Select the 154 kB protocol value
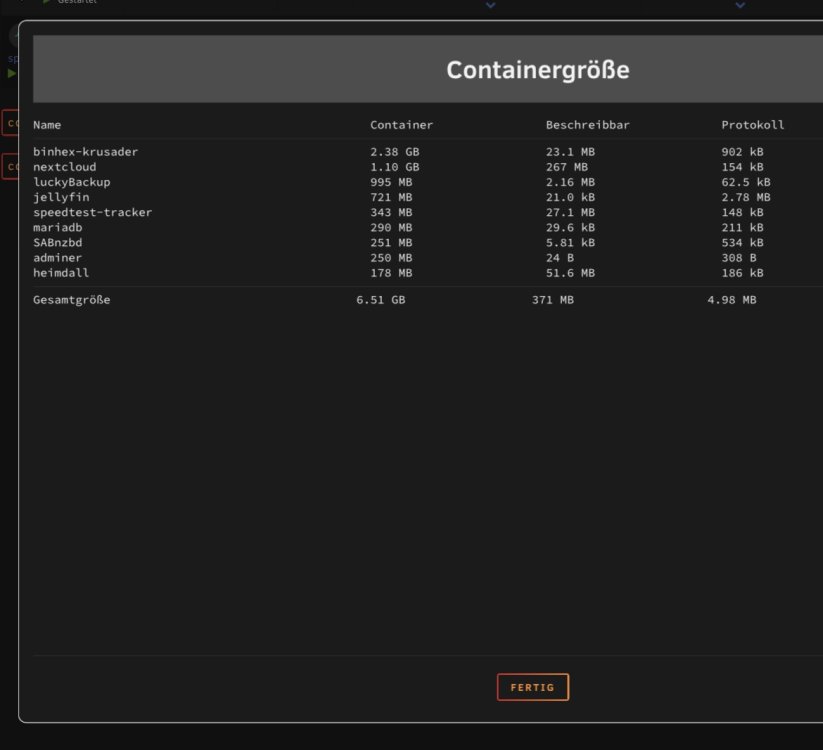 [x=743, y=167]
